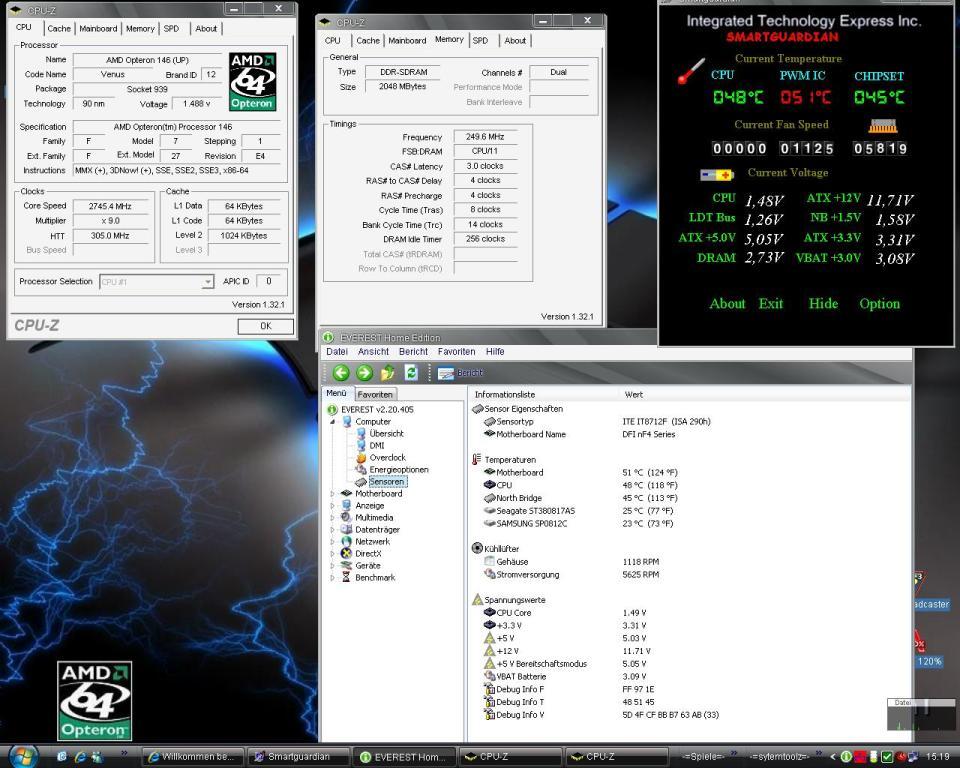Open Ansicht menu in EVEREST
Screen dimensions: 960x768
(373, 352)
